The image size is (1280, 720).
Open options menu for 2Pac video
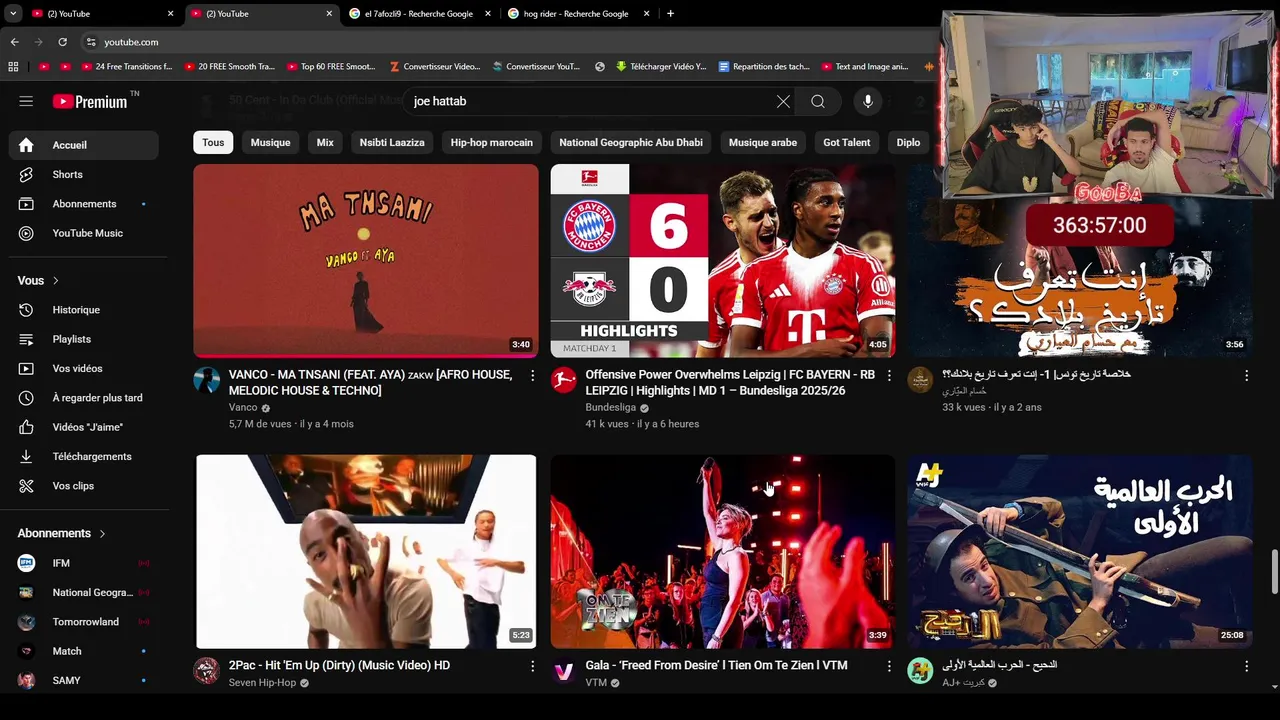[x=532, y=666]
